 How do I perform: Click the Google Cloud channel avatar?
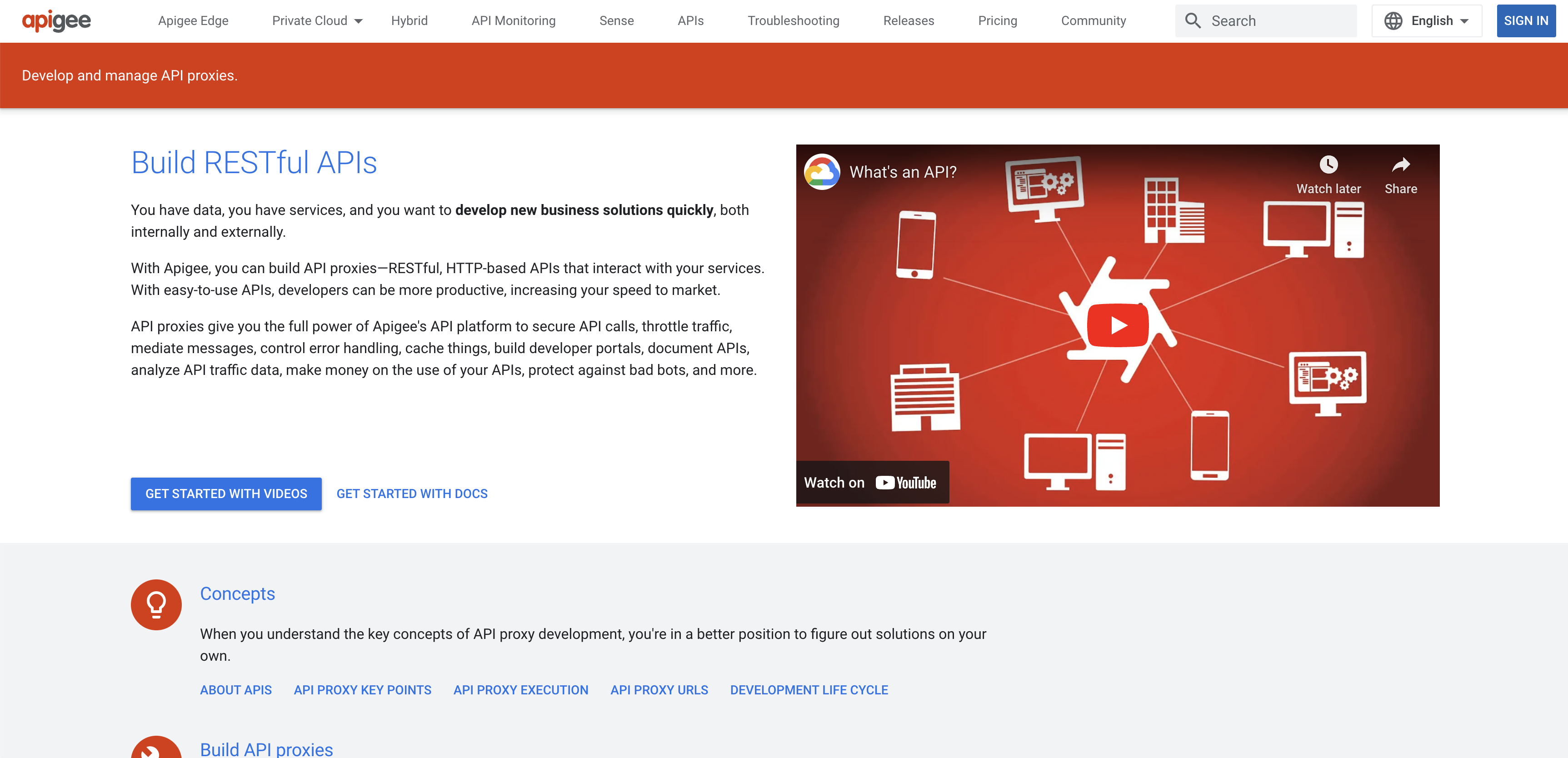click(822, 172)
